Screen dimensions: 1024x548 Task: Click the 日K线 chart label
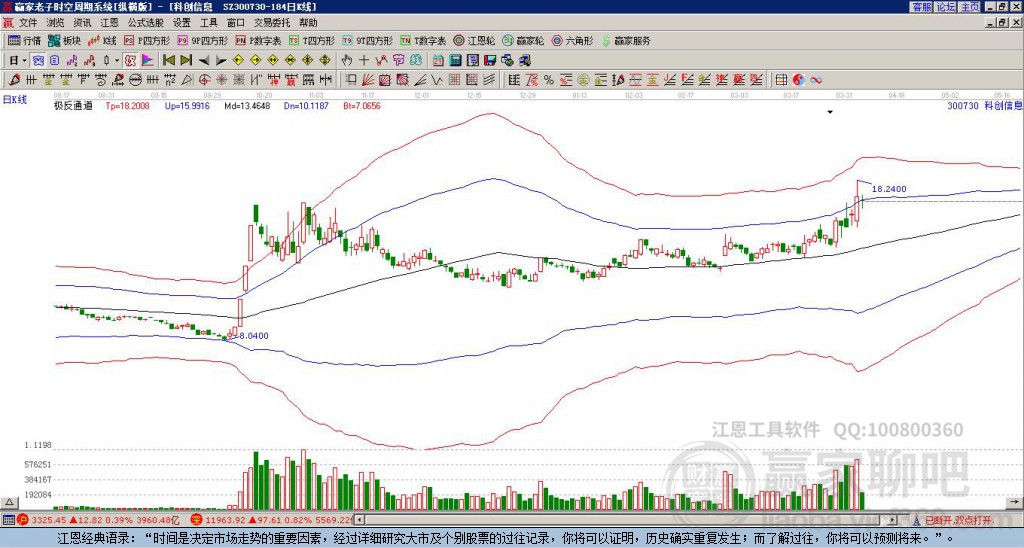[x=15, y=100]
